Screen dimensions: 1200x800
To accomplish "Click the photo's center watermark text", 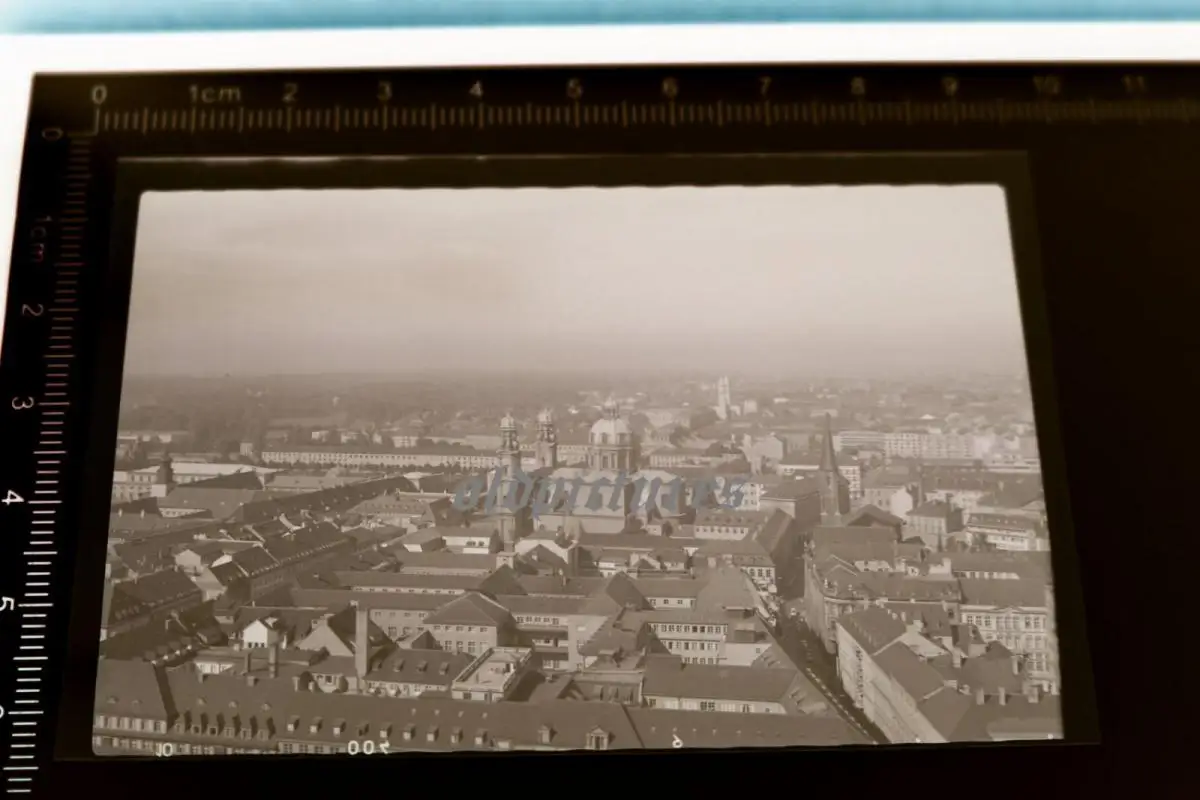I will pos(600,493).
